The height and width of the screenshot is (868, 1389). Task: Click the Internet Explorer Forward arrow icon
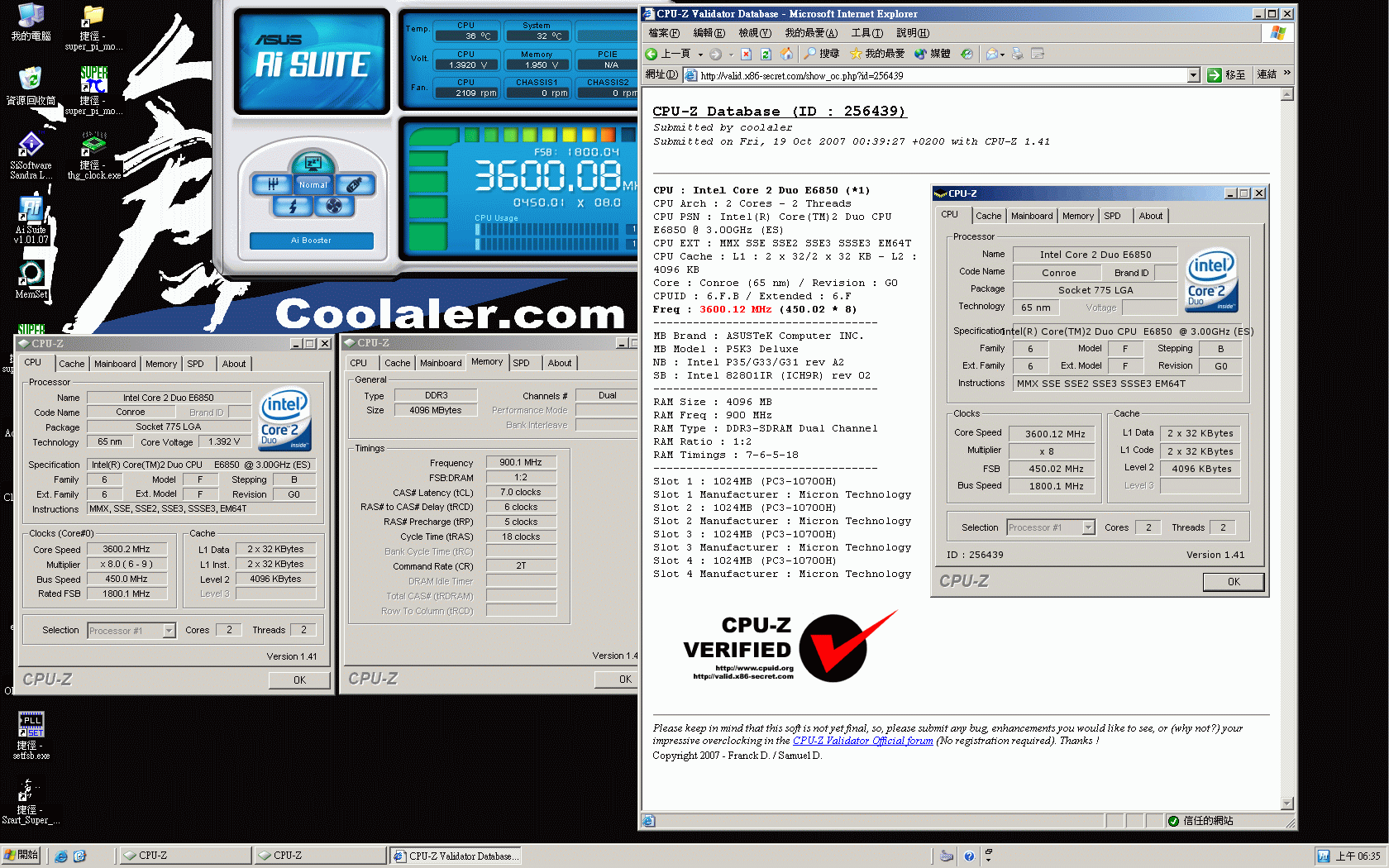(x=715, y=54)
